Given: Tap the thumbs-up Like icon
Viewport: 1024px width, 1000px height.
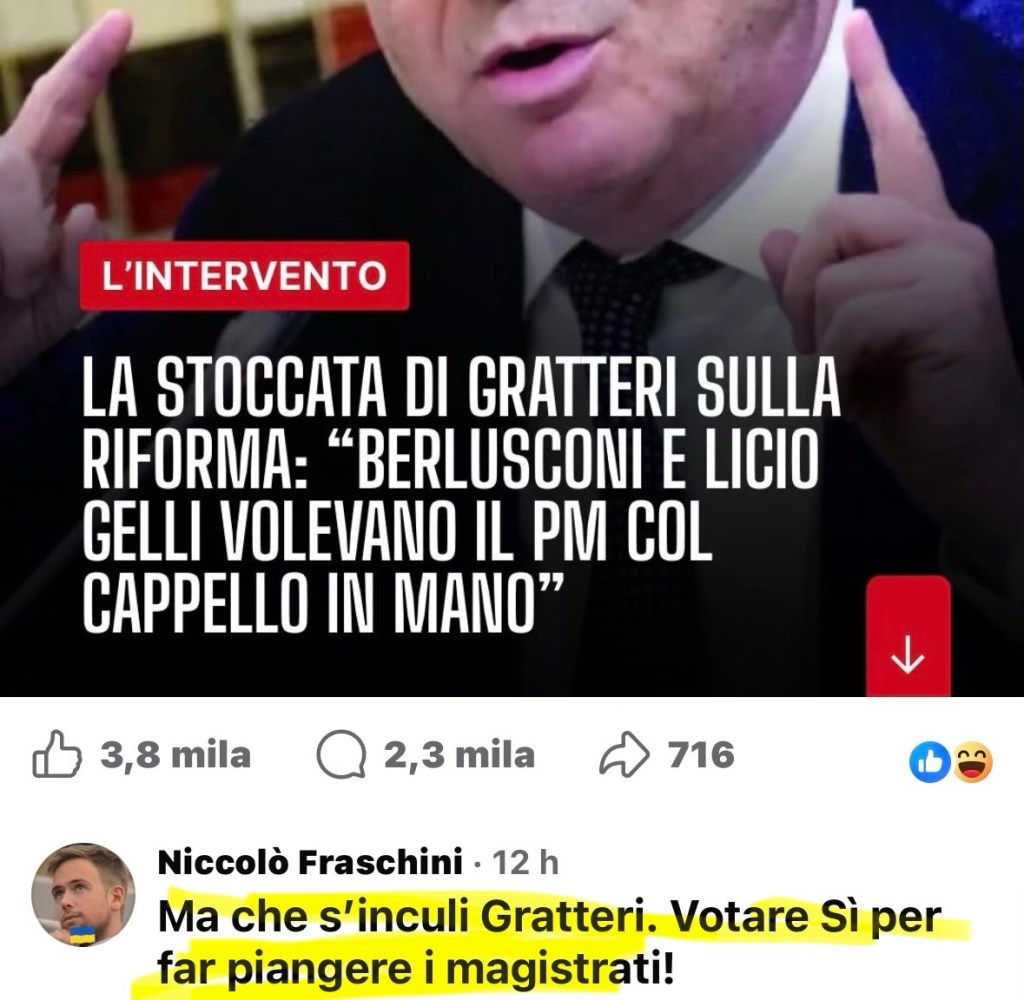Looking at the screenshot, I should [x=57, y=754].
